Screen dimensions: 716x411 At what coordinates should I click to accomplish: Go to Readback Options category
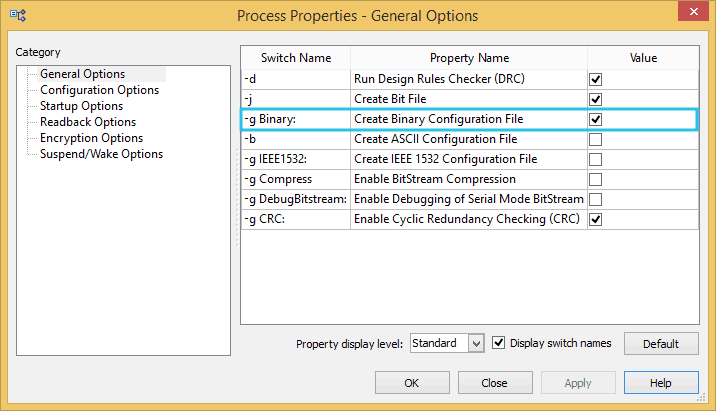[87, 122]
